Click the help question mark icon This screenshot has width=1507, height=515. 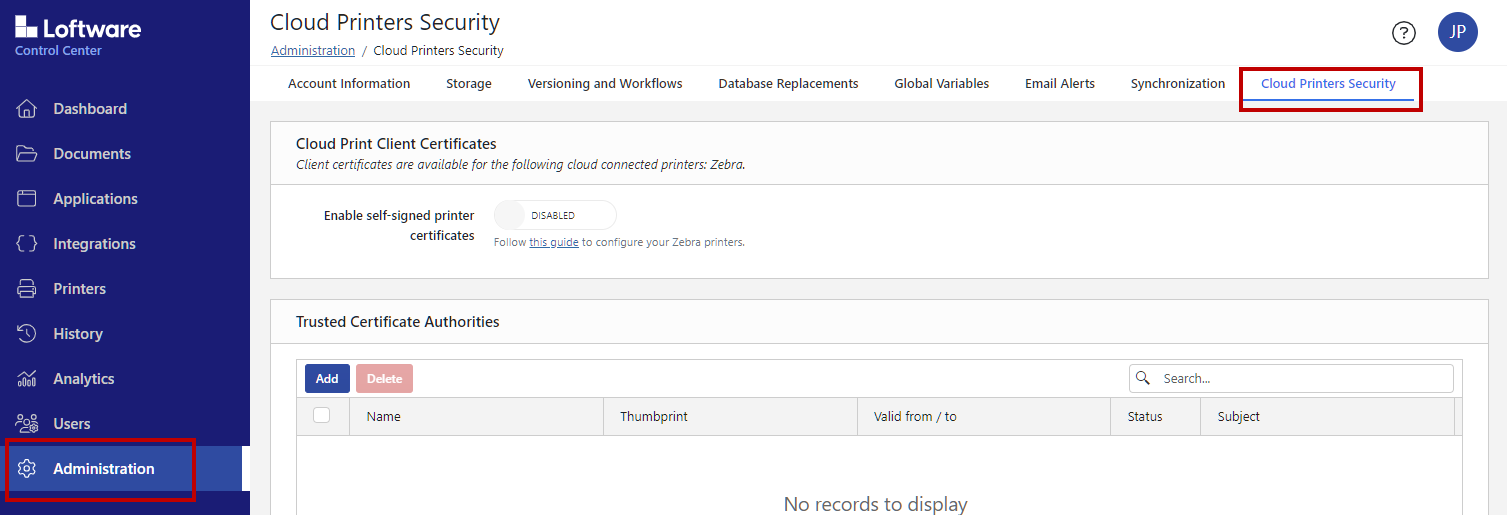1404,33
